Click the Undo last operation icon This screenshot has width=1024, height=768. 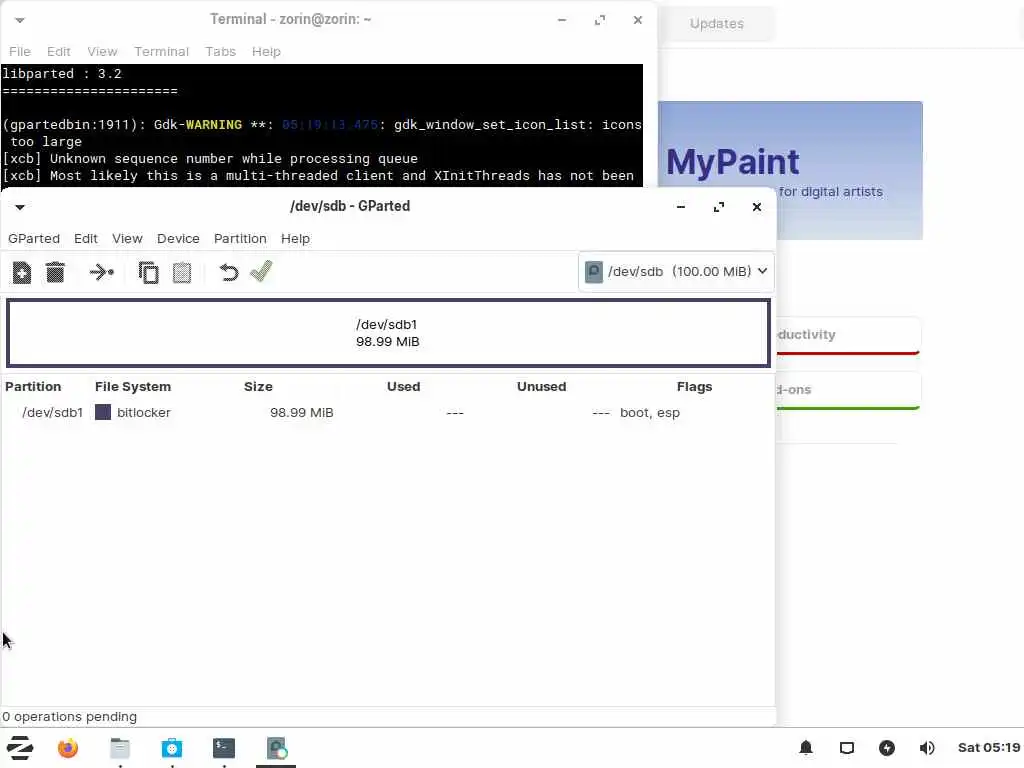point(229,272)
